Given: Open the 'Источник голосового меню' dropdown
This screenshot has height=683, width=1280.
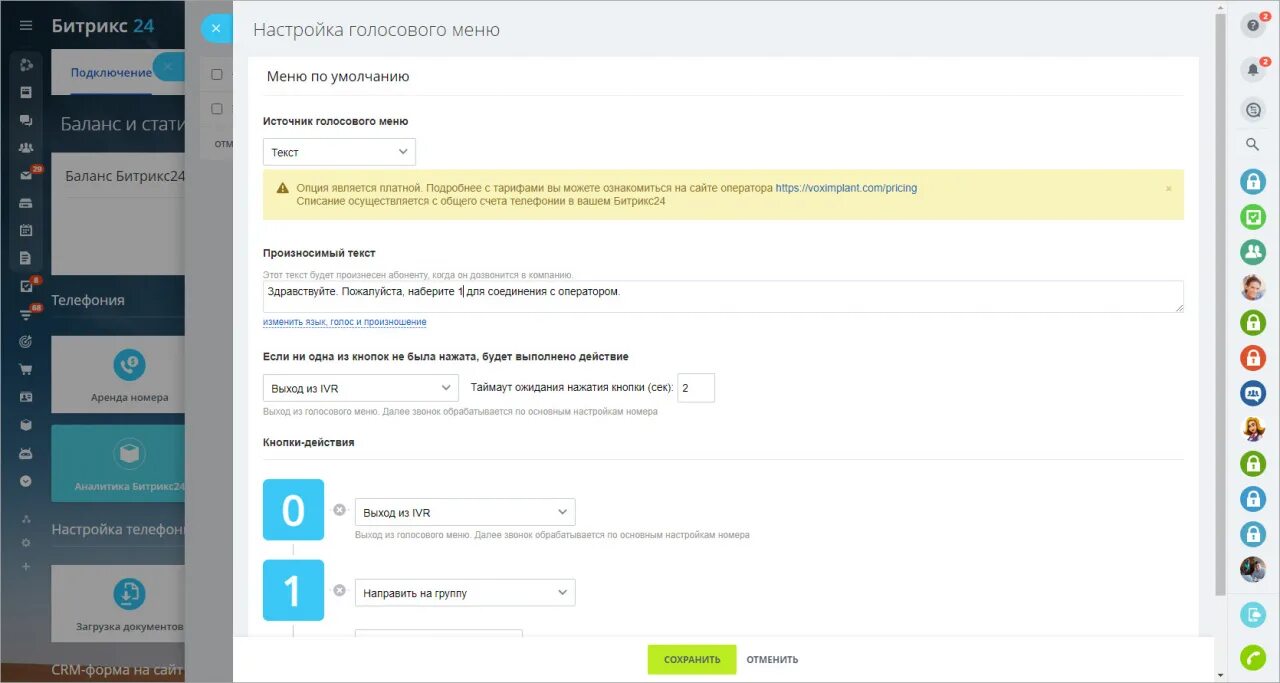Looking at the screenshot, I should (x=339, y=152).
